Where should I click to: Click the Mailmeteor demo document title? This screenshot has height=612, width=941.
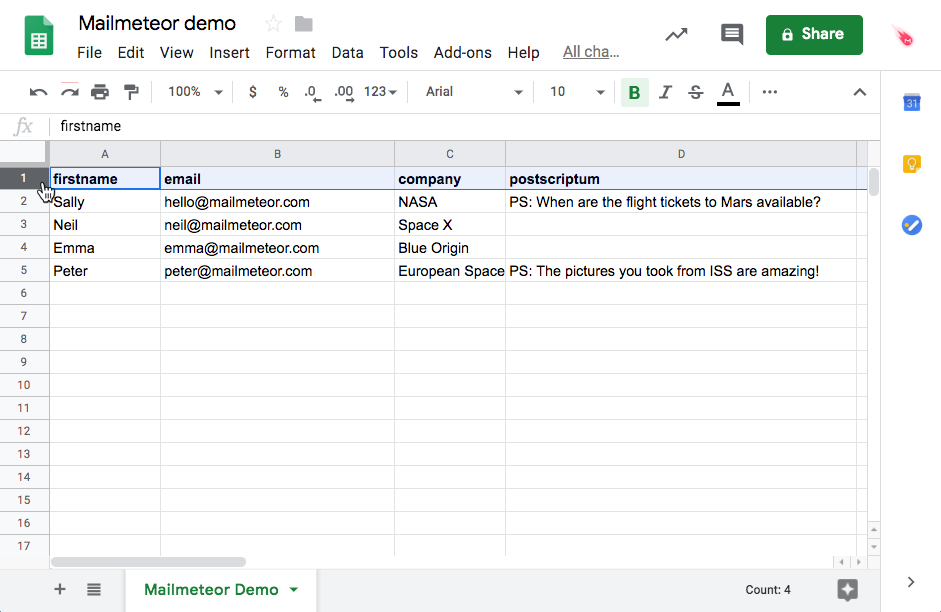157,23
